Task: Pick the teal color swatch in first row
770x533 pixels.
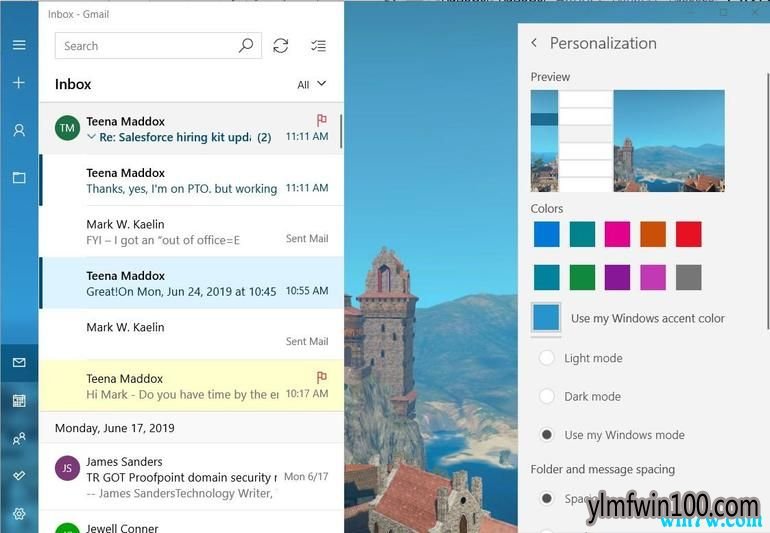Action: coord(582,234)
